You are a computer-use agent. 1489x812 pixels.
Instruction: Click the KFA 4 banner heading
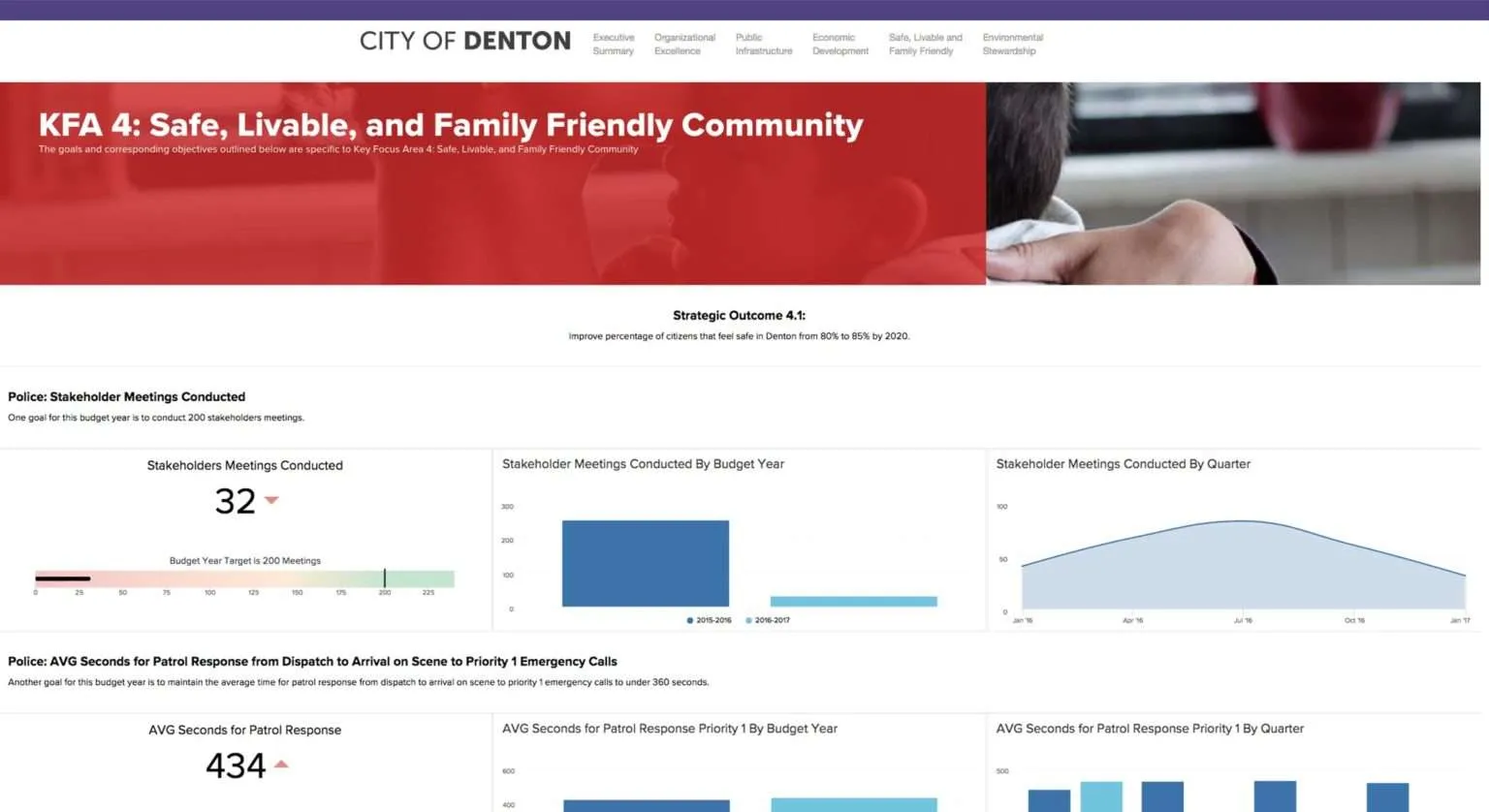click(451, 125)
